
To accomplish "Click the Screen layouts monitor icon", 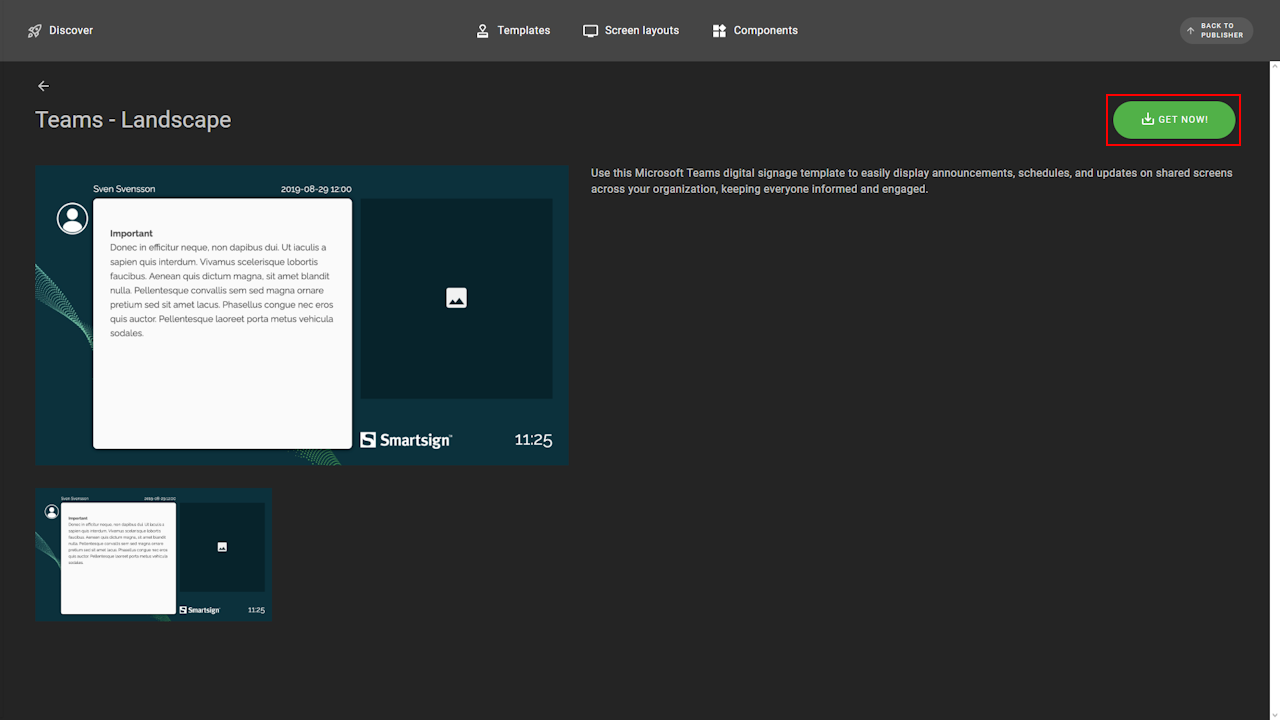I will [591, 31].
